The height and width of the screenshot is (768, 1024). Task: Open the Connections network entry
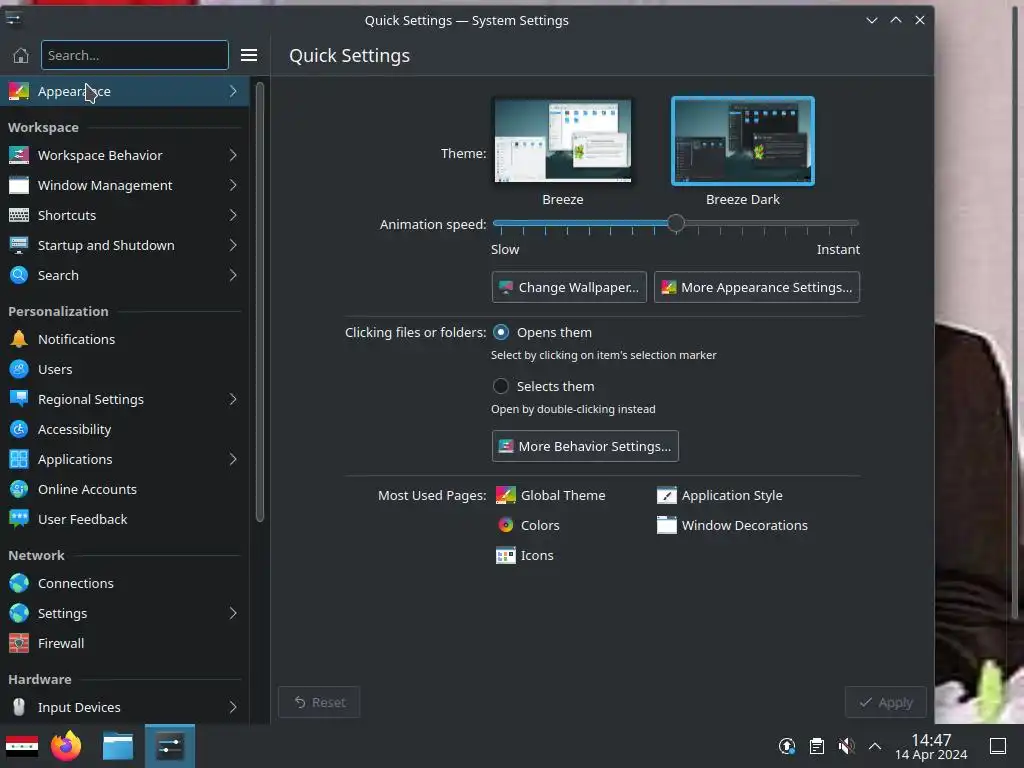(124, 584)
